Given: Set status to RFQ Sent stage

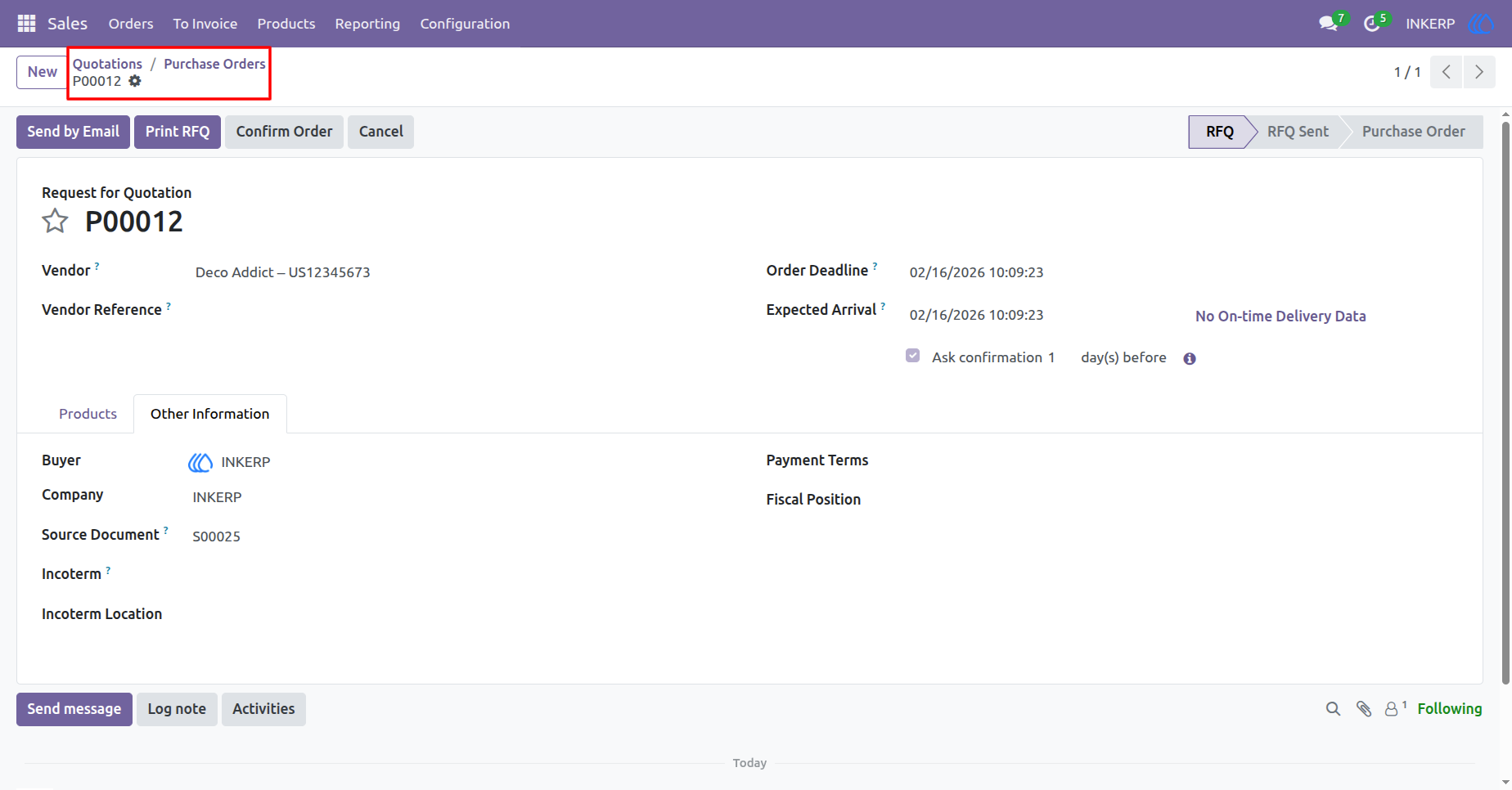Looking at the screenshot, I should point(1297,132).
